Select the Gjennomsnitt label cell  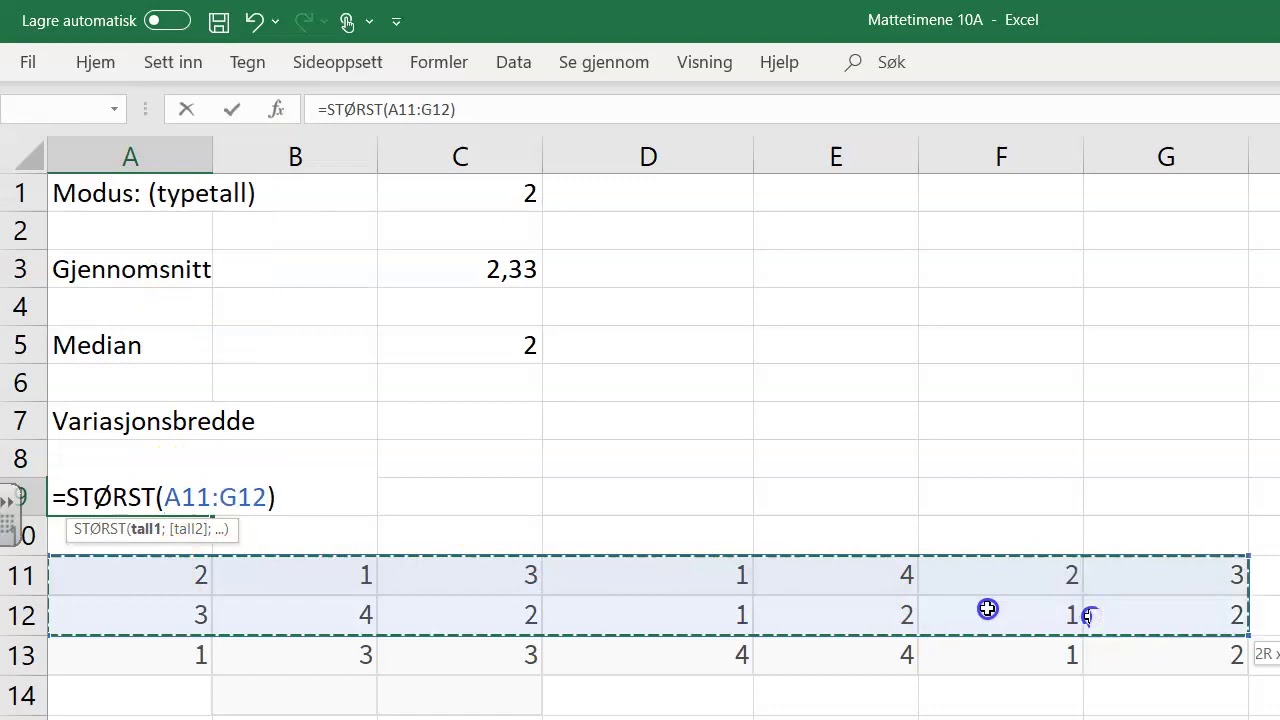coord(130,269)
